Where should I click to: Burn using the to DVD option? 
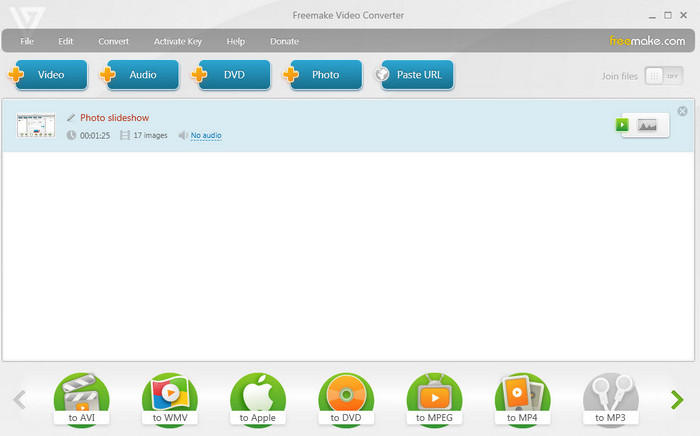346,399
